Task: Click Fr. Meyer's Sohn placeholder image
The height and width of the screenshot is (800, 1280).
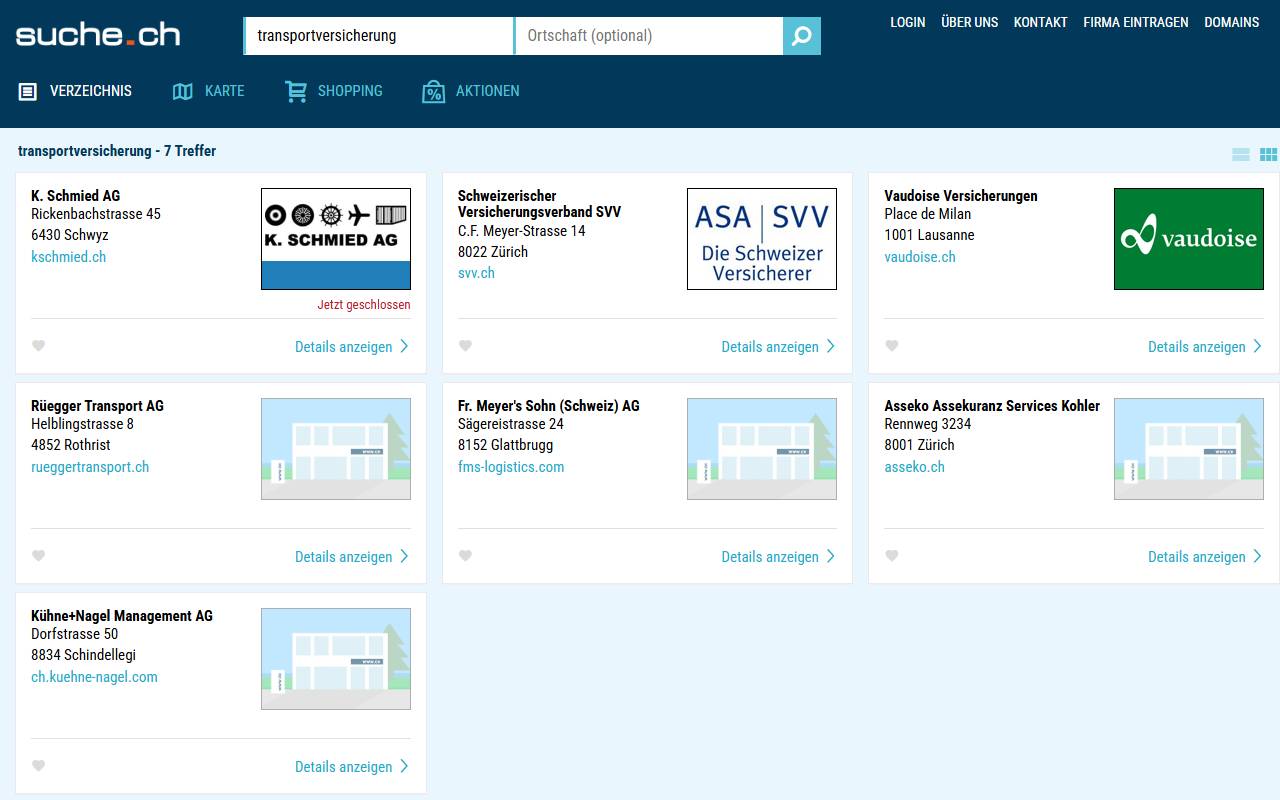Action: (762, 449)
